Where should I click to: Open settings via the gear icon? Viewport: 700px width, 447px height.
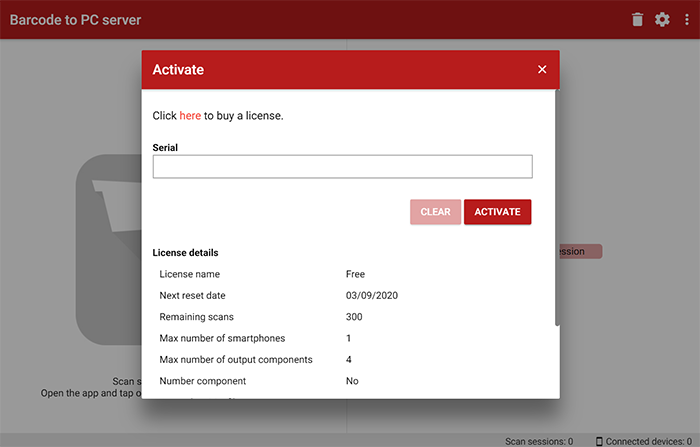pyautogui.click(x=662, y=20)
